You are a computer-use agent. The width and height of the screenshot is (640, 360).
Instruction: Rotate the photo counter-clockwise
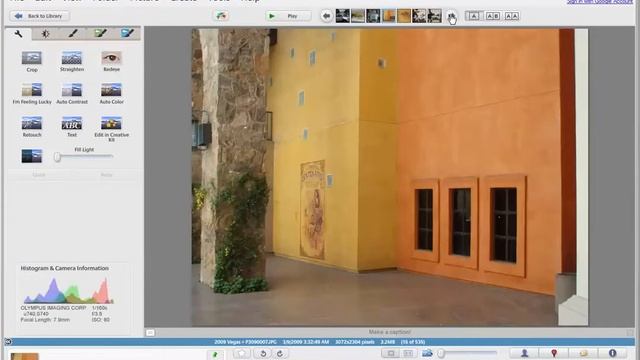(263, 353)
